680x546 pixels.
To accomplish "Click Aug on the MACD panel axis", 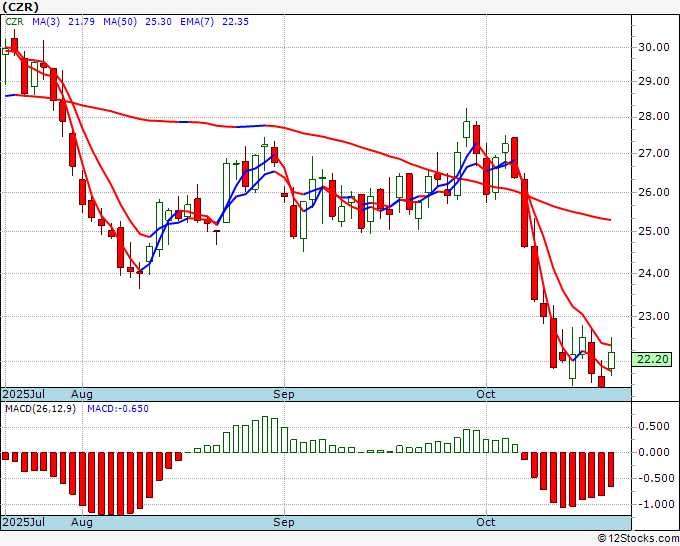I will click(82, 522).
